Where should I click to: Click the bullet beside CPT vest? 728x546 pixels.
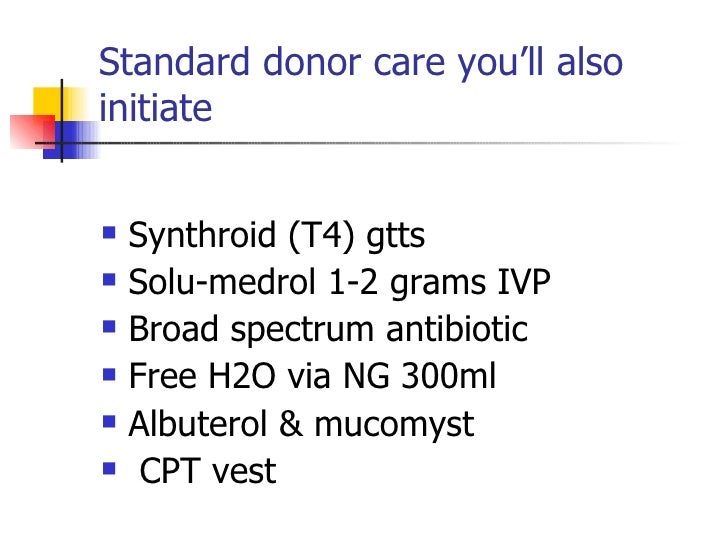[109, 469]
